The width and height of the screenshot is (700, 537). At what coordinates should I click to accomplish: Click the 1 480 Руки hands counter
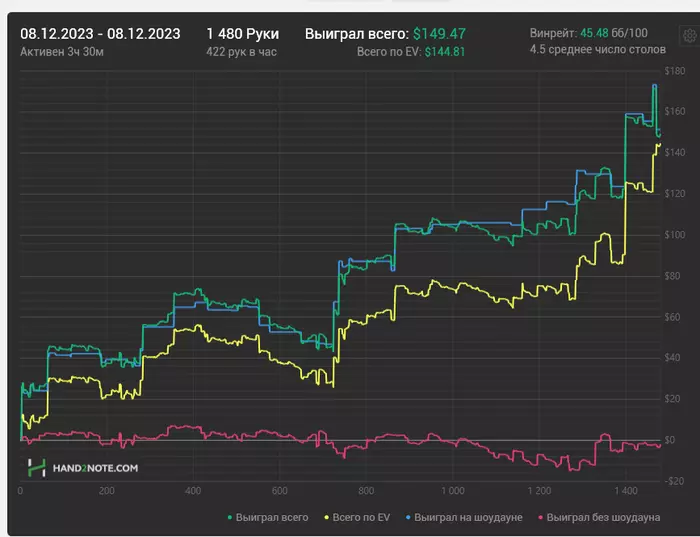(243, 34)
